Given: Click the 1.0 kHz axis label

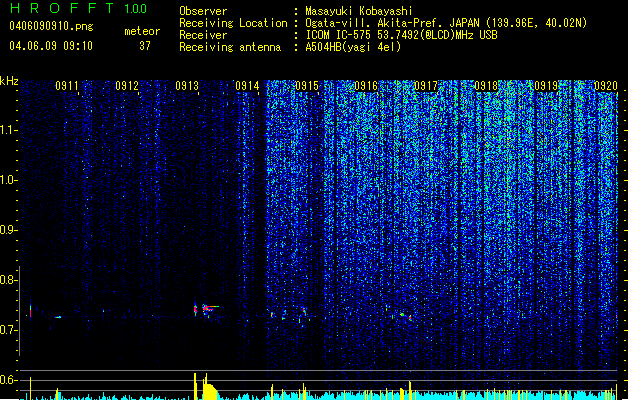Looking at the screenshot, I should coord(8,180).
